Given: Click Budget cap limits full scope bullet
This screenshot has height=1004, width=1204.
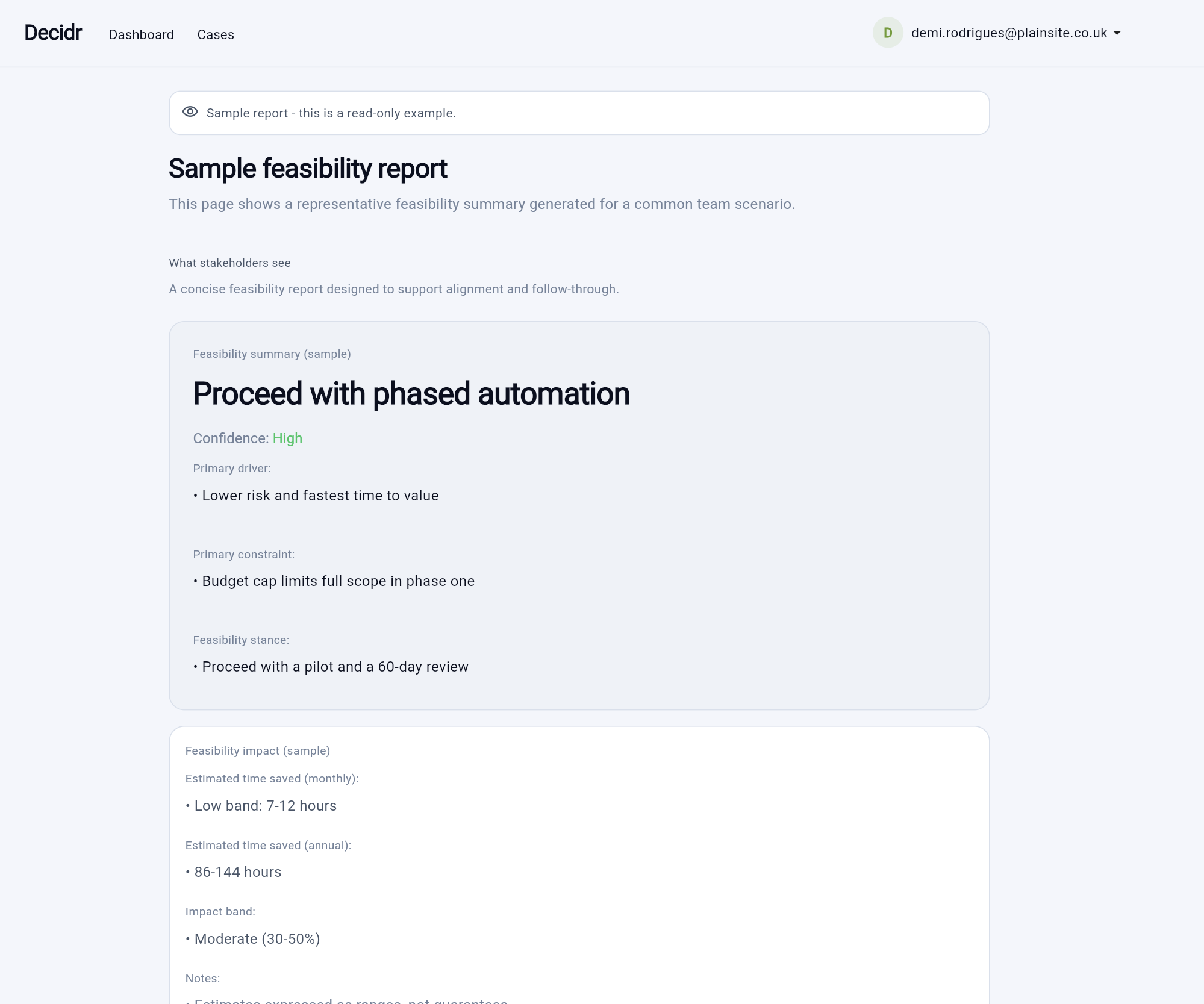Looking at the screenshot, I should point(338,581).
